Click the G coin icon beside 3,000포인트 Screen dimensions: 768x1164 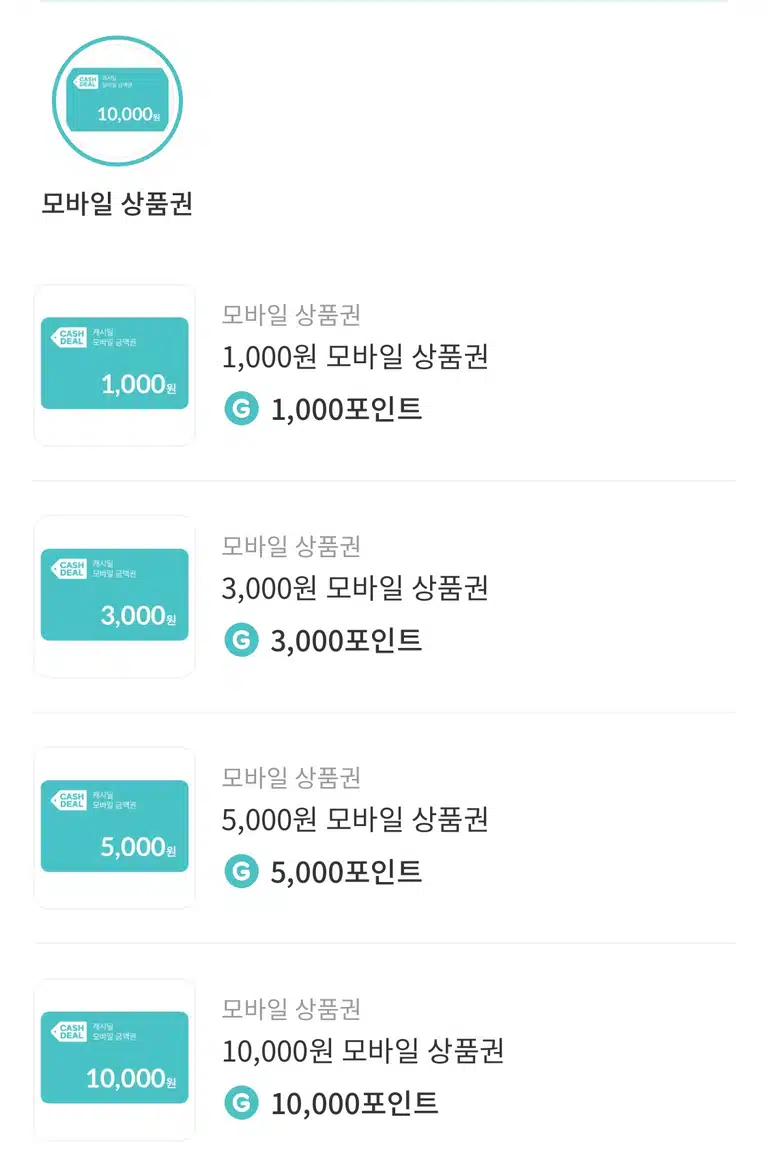point(241,640)
